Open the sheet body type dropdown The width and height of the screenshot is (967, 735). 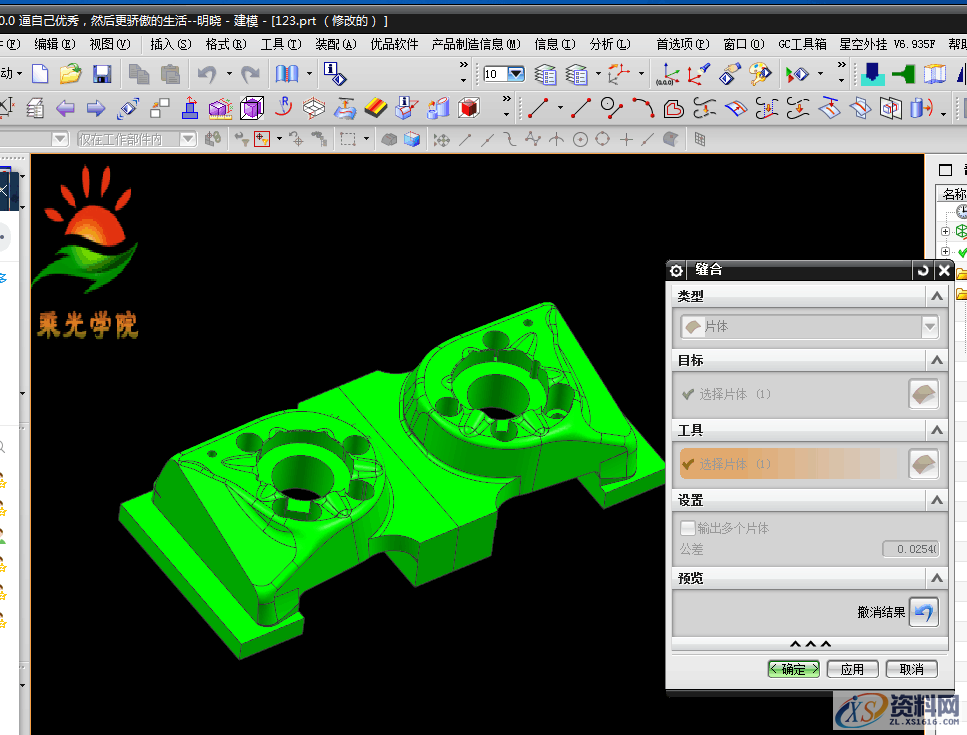pos(930,327)
